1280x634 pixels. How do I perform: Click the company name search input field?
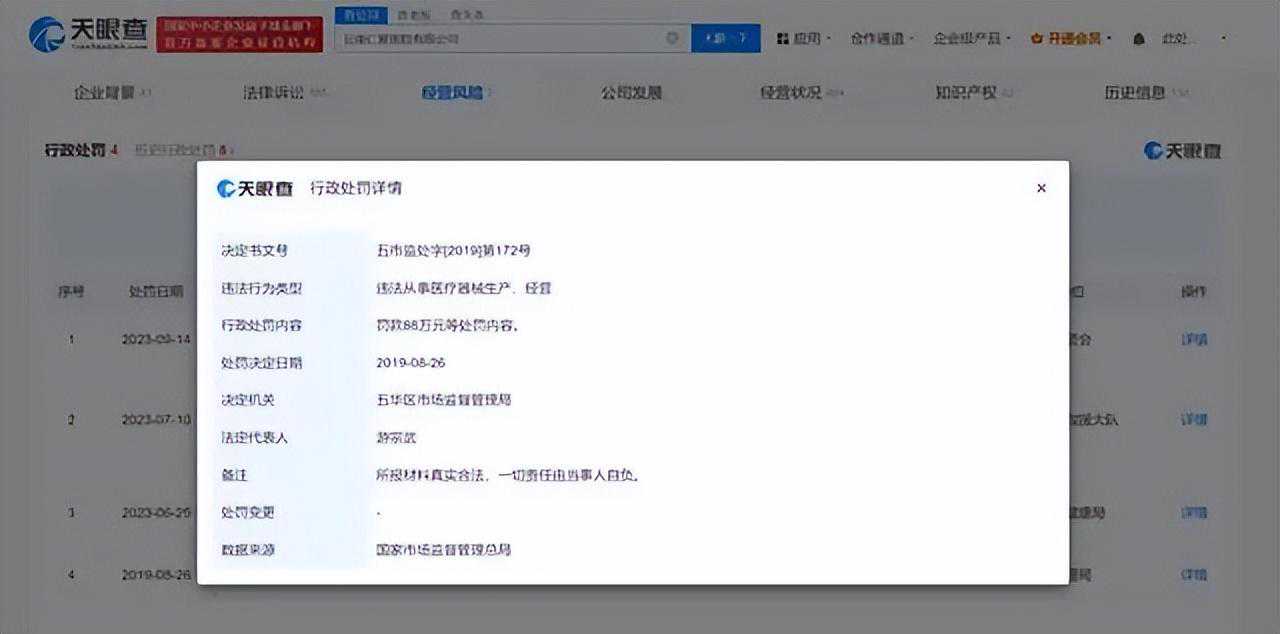[x=500, y=38]
